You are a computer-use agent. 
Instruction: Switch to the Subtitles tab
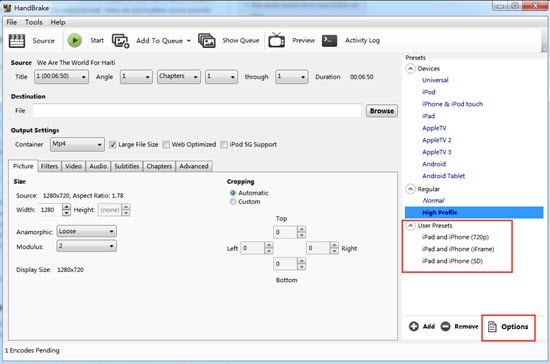click(x=127, y=166)
